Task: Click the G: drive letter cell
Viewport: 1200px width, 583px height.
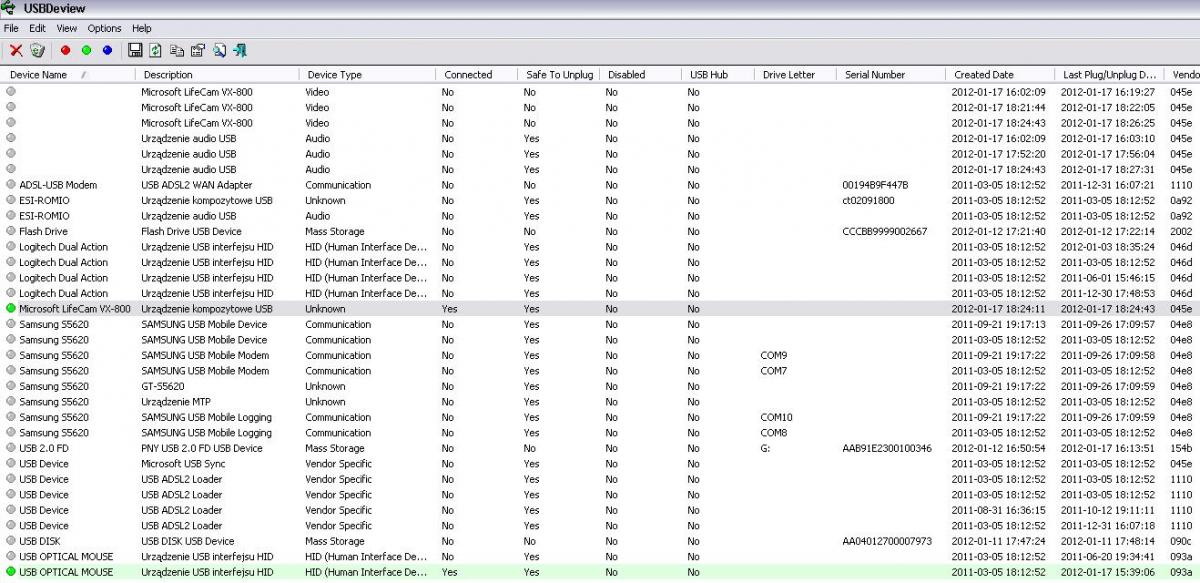Action: (x=766, y=448)
